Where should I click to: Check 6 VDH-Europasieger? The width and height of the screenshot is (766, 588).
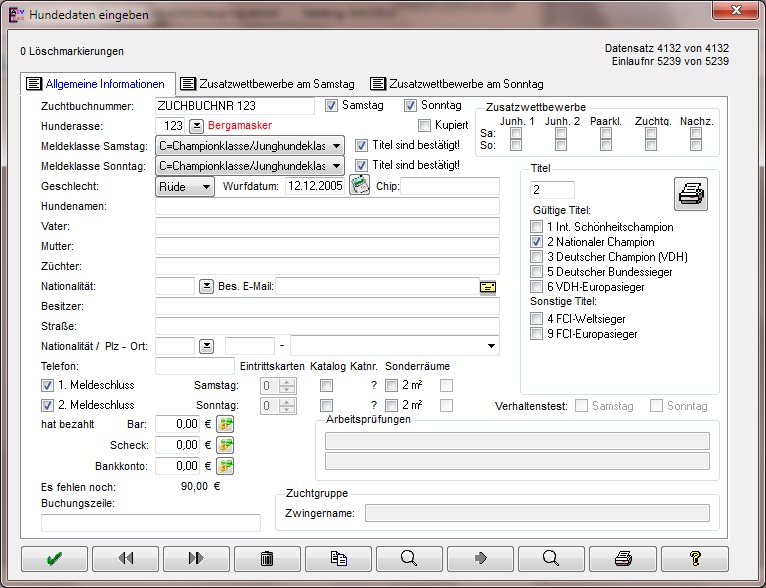pyautogui.click(x=536, y=287)
